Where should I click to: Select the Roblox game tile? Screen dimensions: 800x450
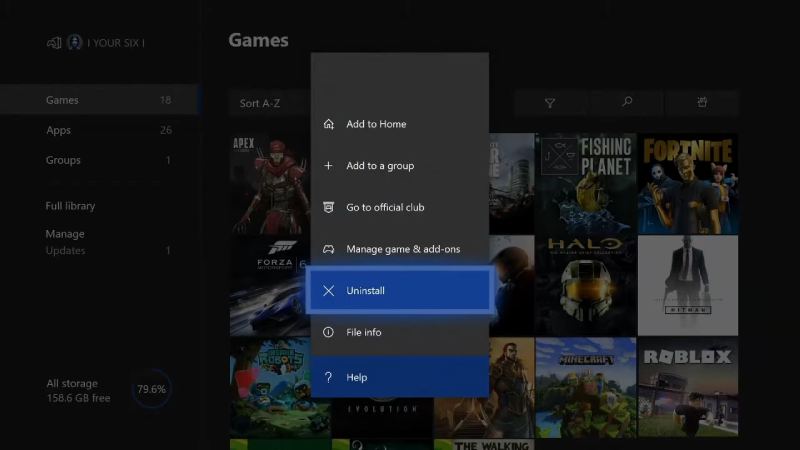click(688, 387)
